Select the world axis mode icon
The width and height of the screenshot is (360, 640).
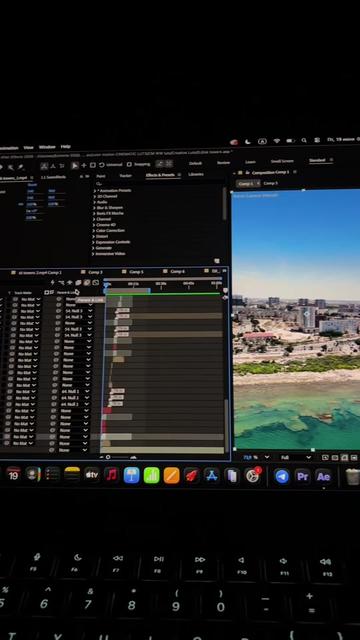tap(53, 166)
